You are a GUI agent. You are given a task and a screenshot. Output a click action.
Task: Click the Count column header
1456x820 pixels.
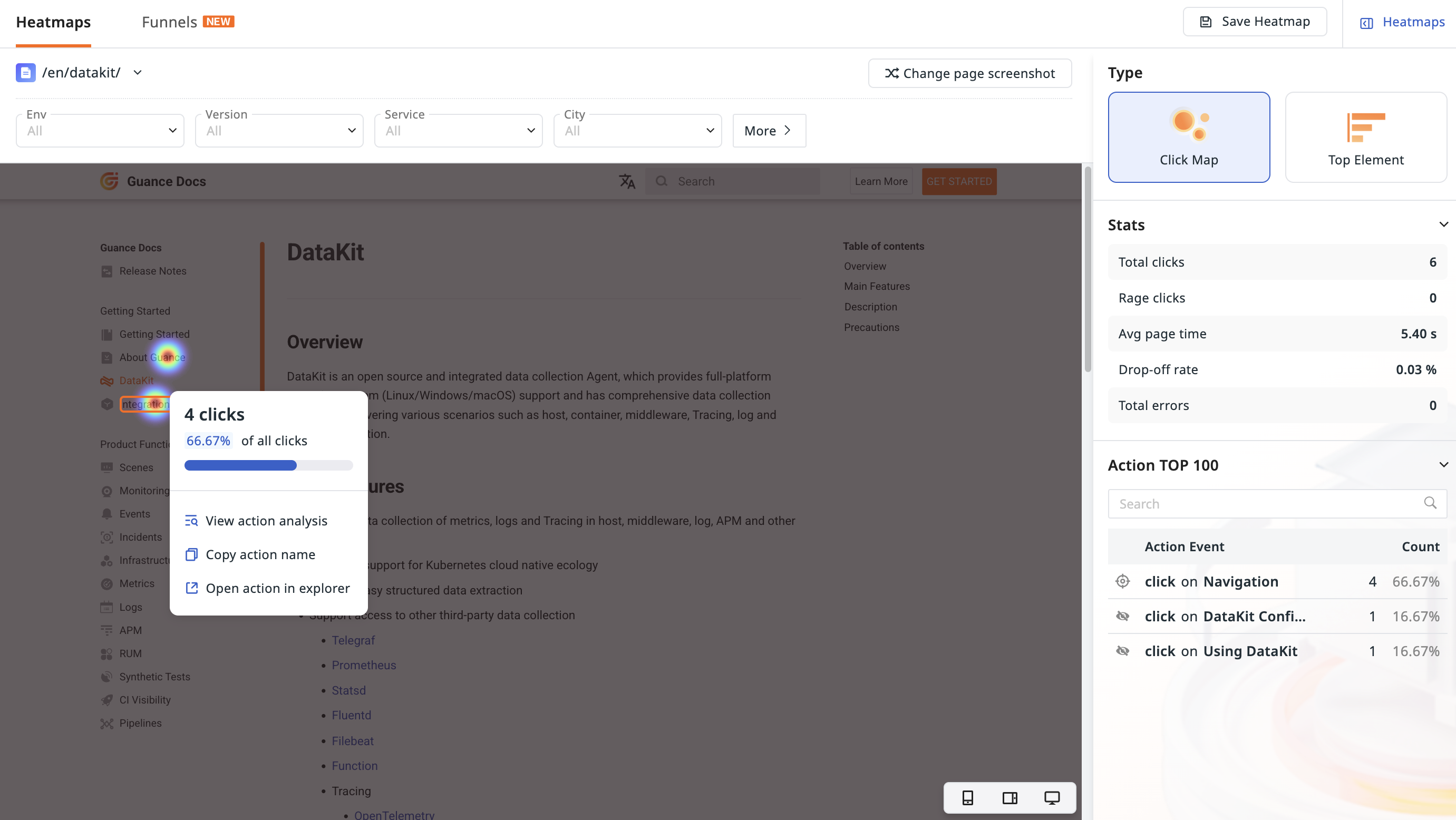pos(1420,546)
